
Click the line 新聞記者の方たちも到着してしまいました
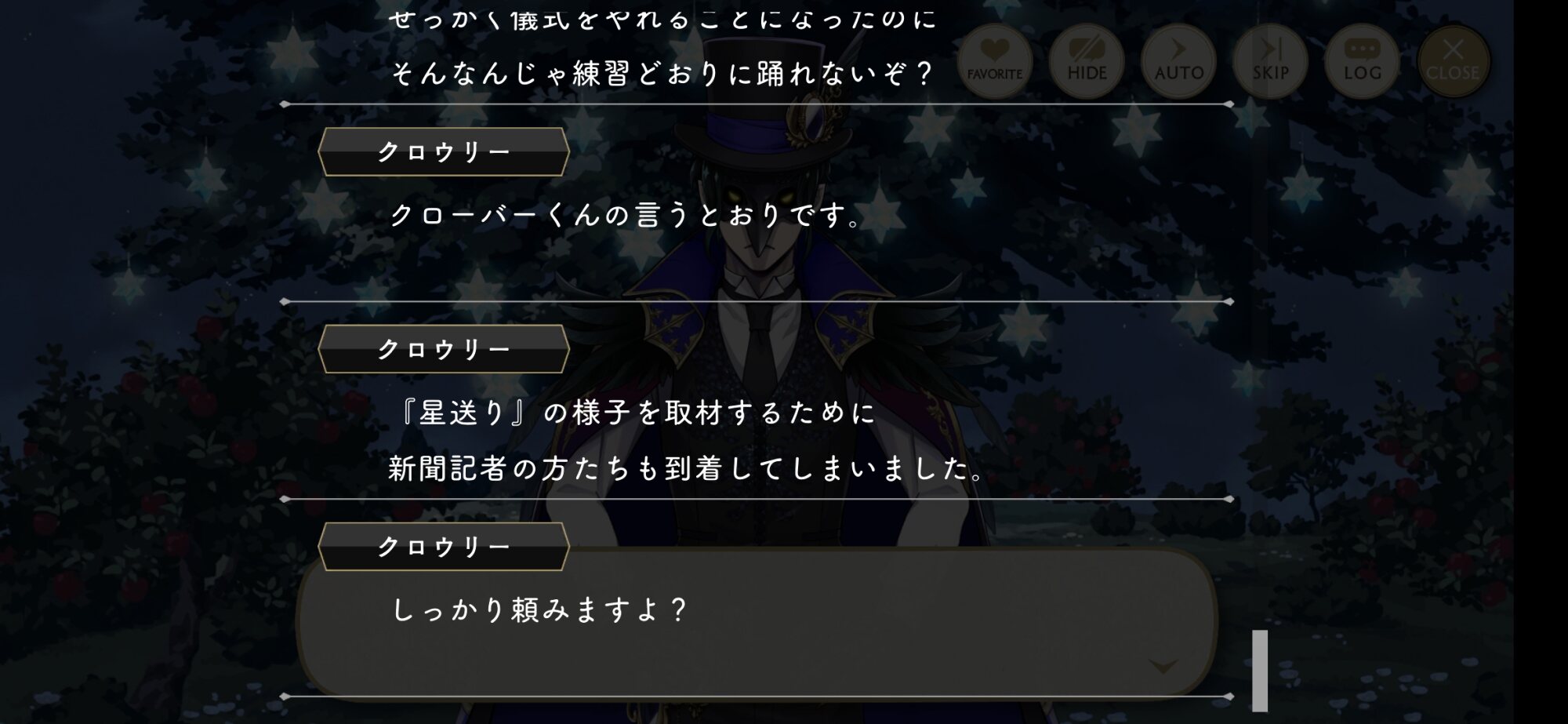[688, 468]
